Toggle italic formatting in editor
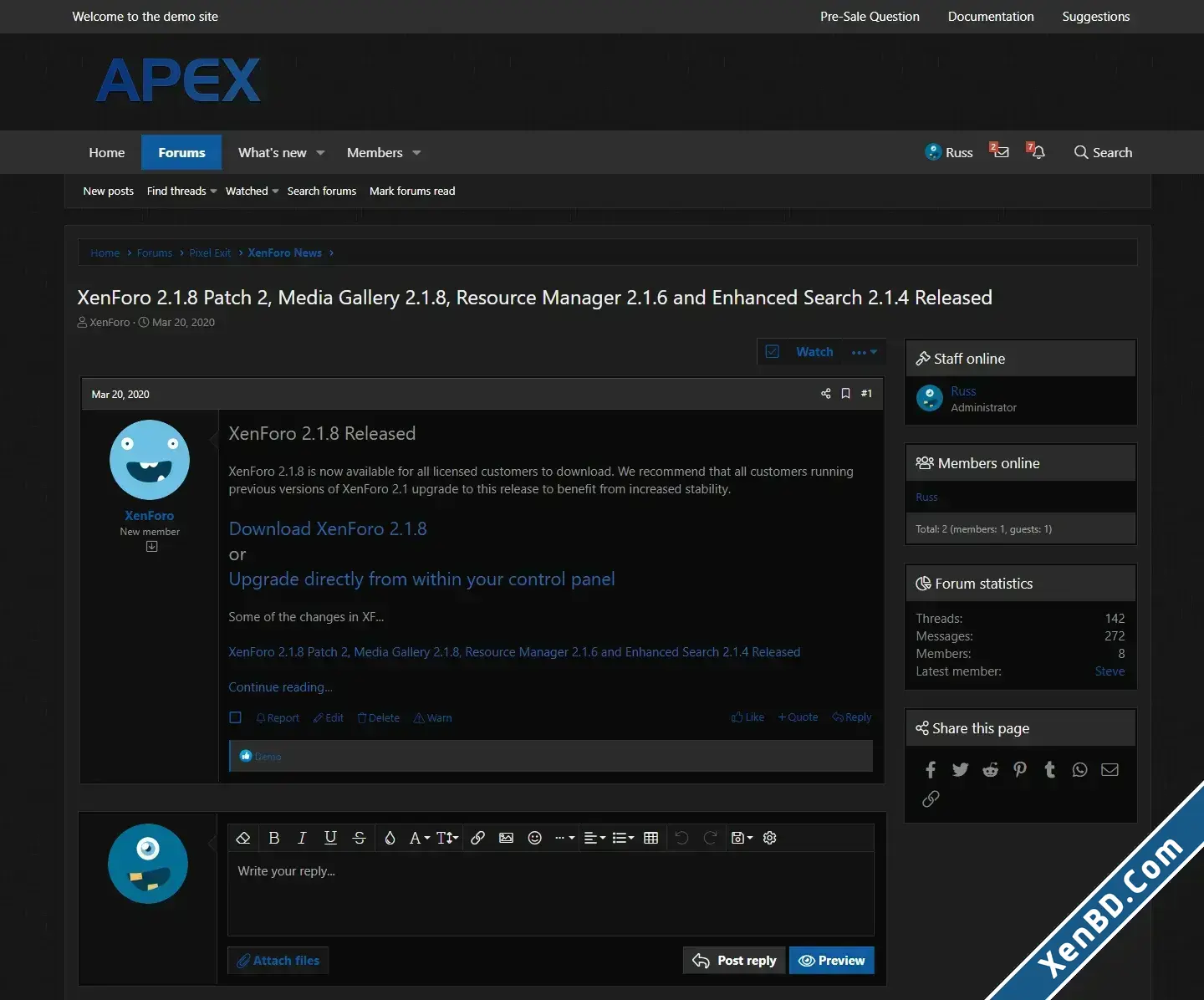The image size is (1204, 1000). coord(302,838)
